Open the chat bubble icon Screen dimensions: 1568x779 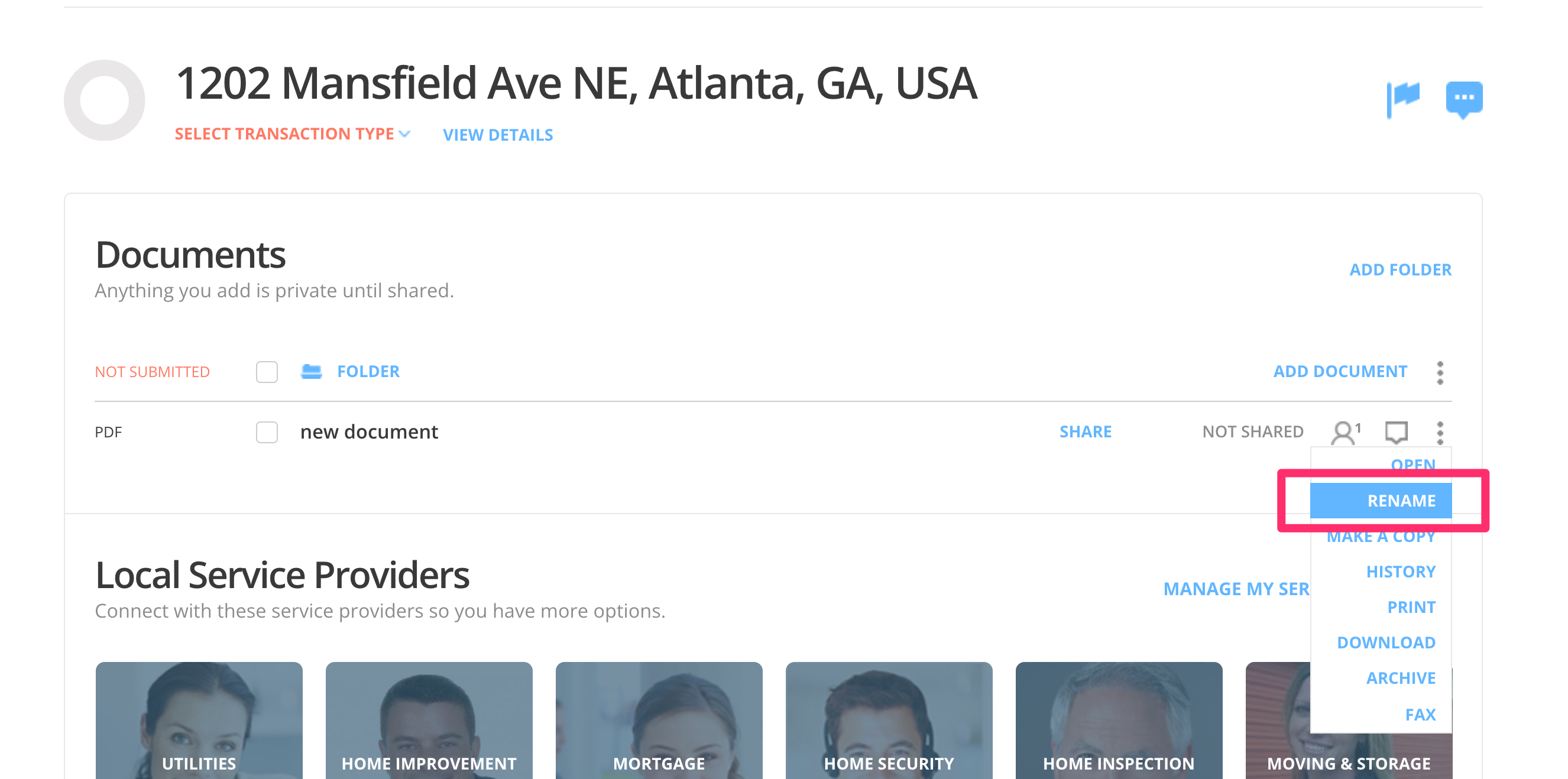[x=1464, y=98]
